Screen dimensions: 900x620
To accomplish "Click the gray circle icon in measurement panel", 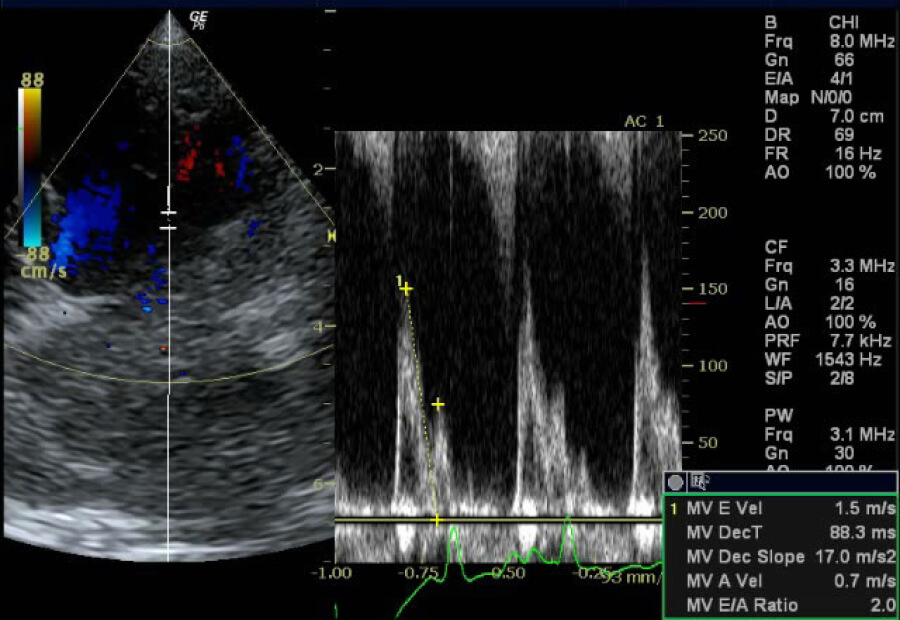I will click(676, 482).
